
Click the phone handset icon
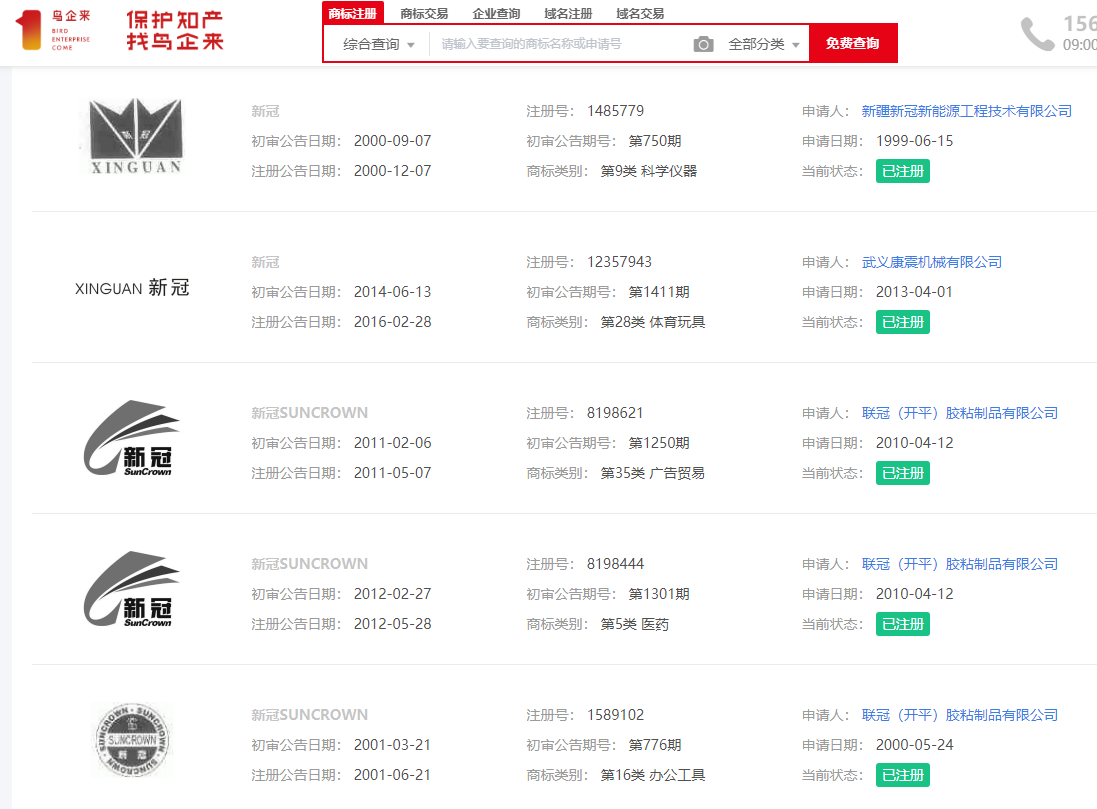click(1038, 34)
